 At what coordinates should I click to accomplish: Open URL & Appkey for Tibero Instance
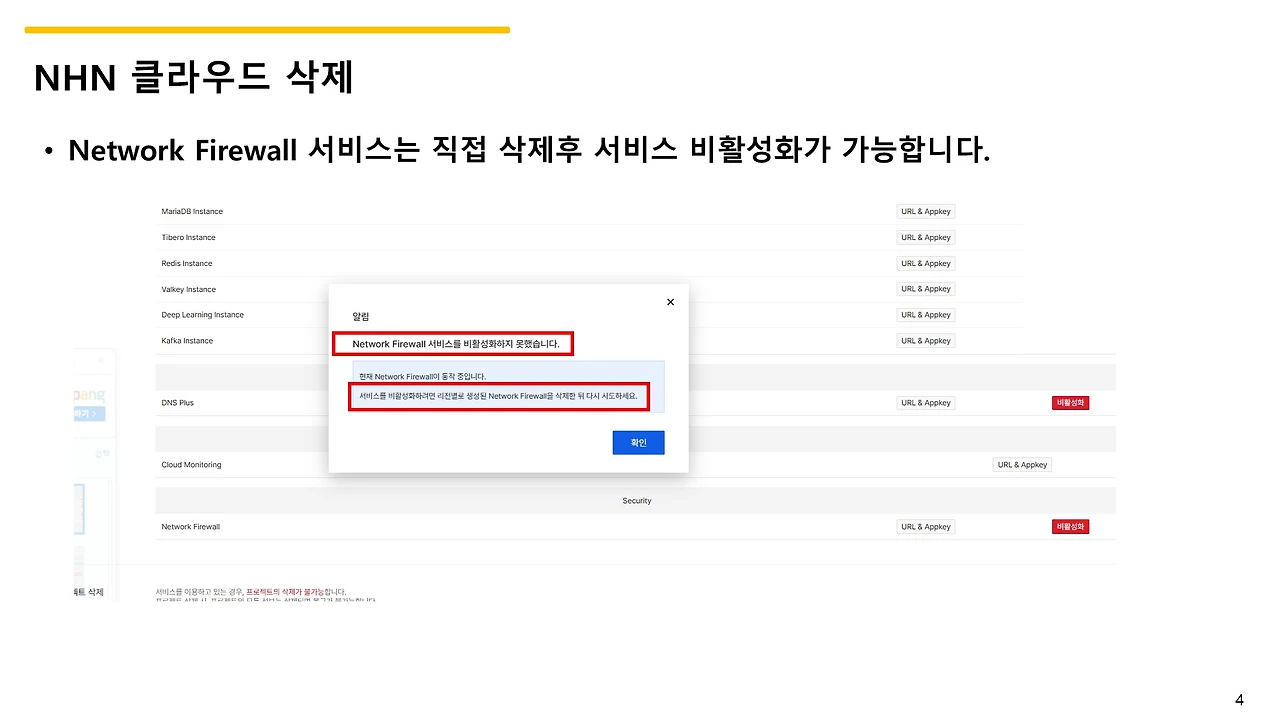(925, 237)
